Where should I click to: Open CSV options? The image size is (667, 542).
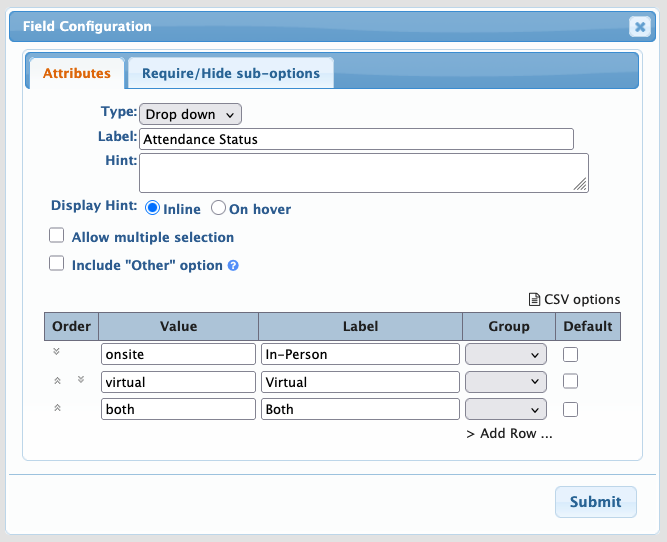[x=574, y=299]
